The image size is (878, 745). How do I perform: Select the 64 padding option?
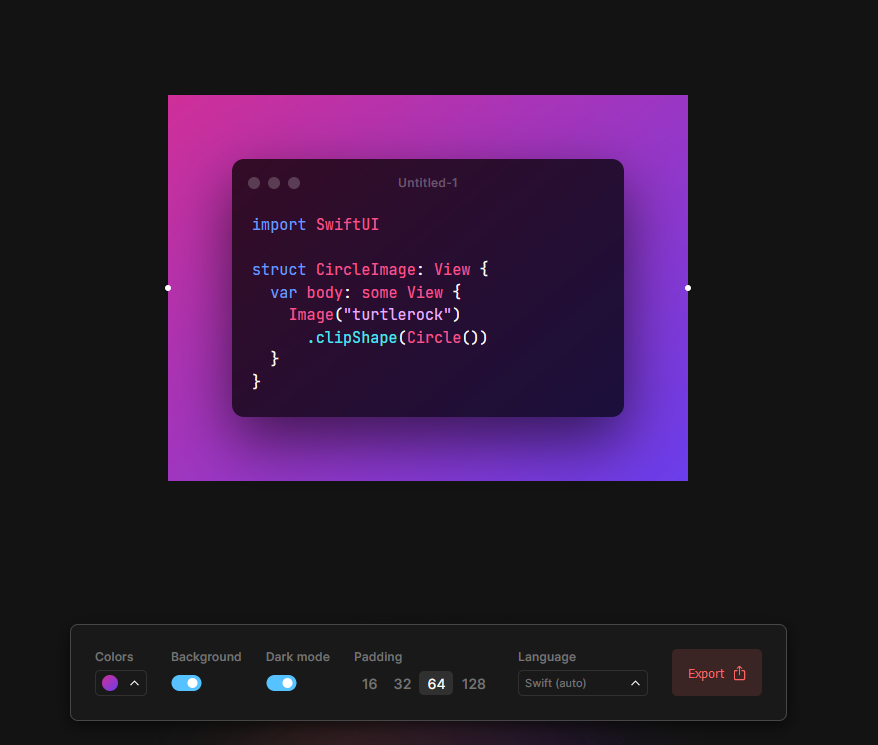(436, 684)
